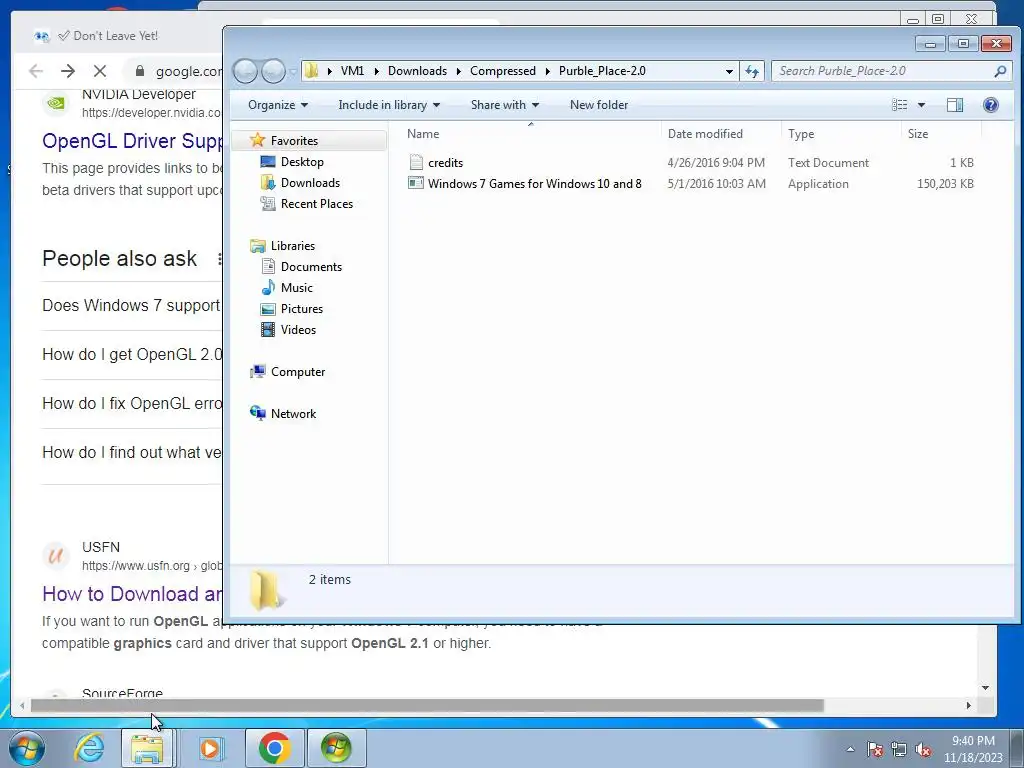Open Explorer help question mark icon

coord(991,104)
